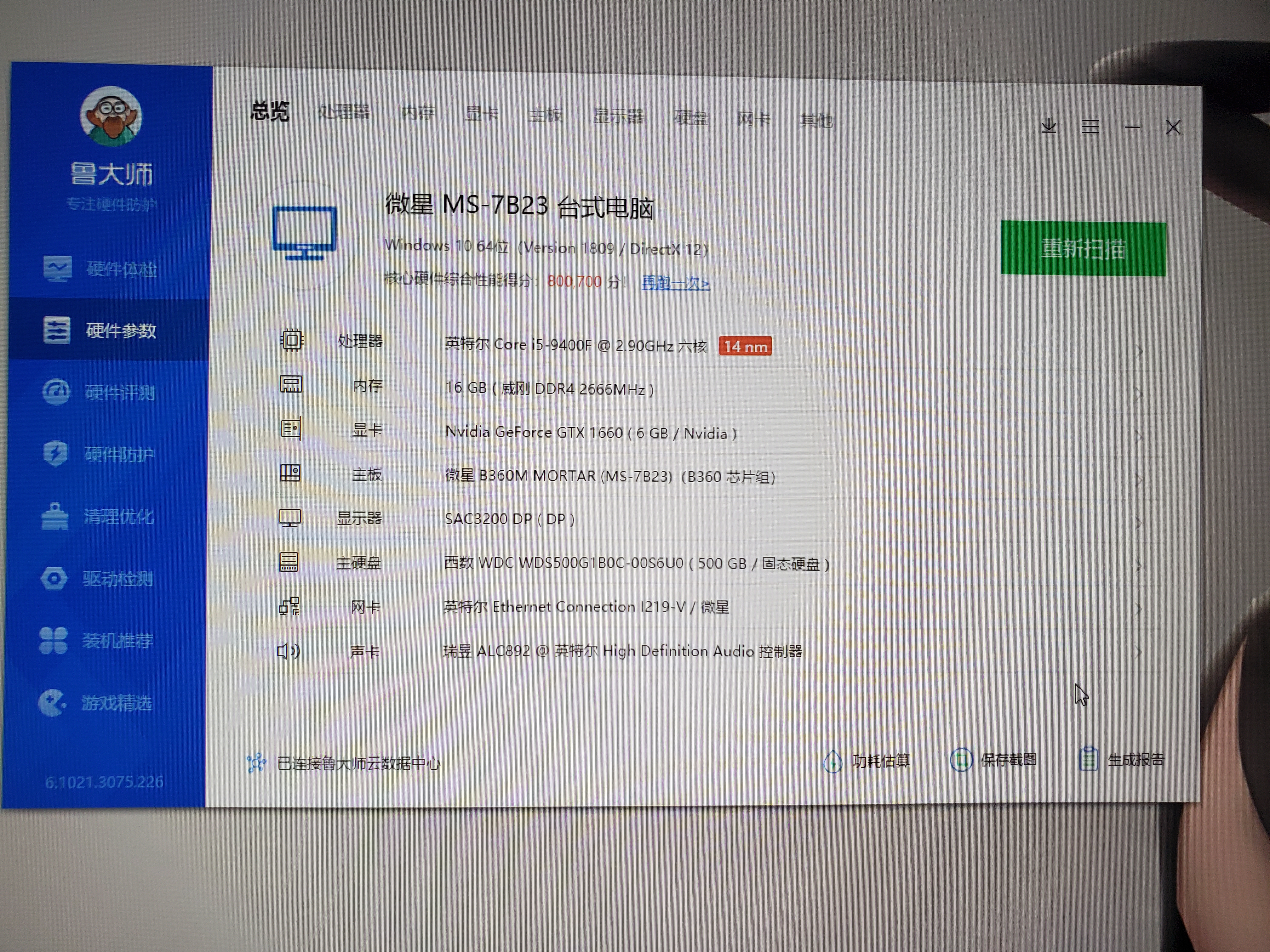
Task: Expand the 网卡 I219-V row chevron
Action: pyautogui.click(x=1138, y=609)
